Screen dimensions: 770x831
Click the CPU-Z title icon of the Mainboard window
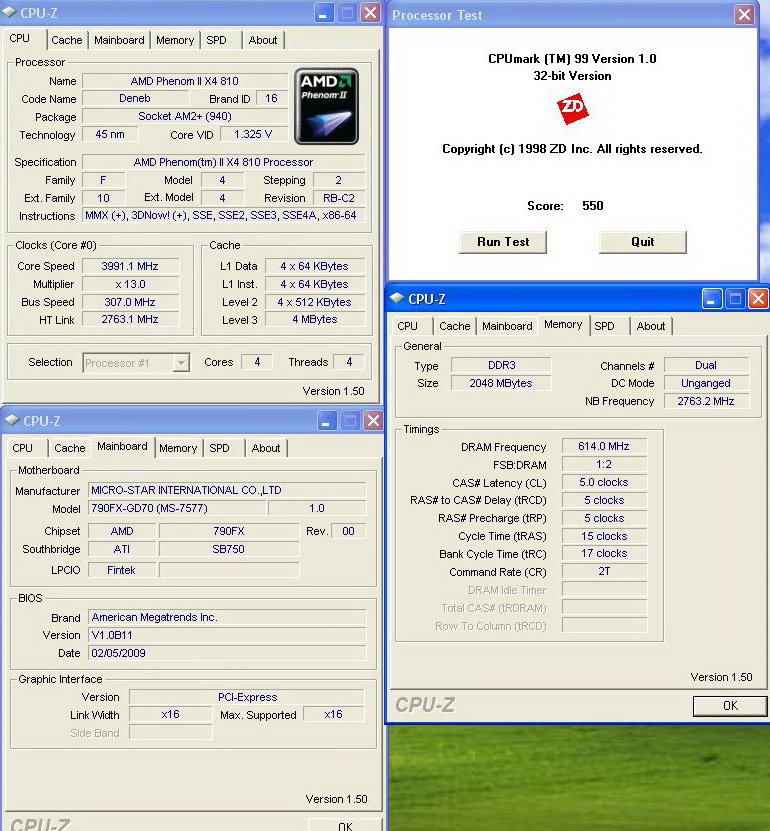point(12,421)
